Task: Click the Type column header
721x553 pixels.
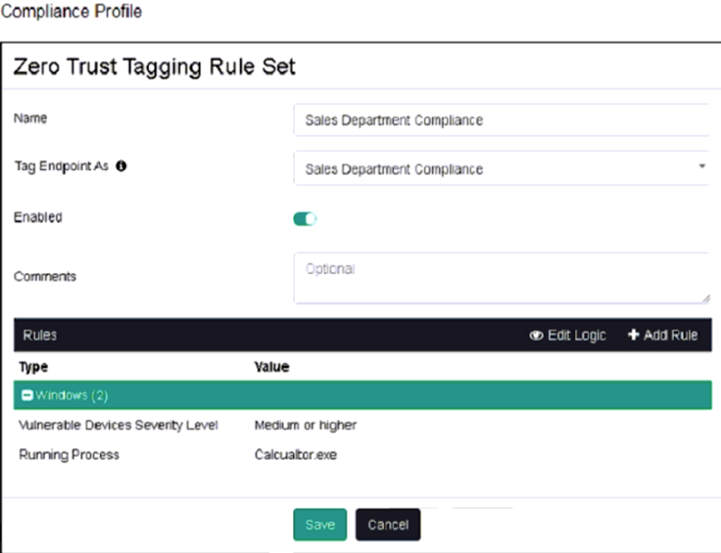Action: [33, 367]
